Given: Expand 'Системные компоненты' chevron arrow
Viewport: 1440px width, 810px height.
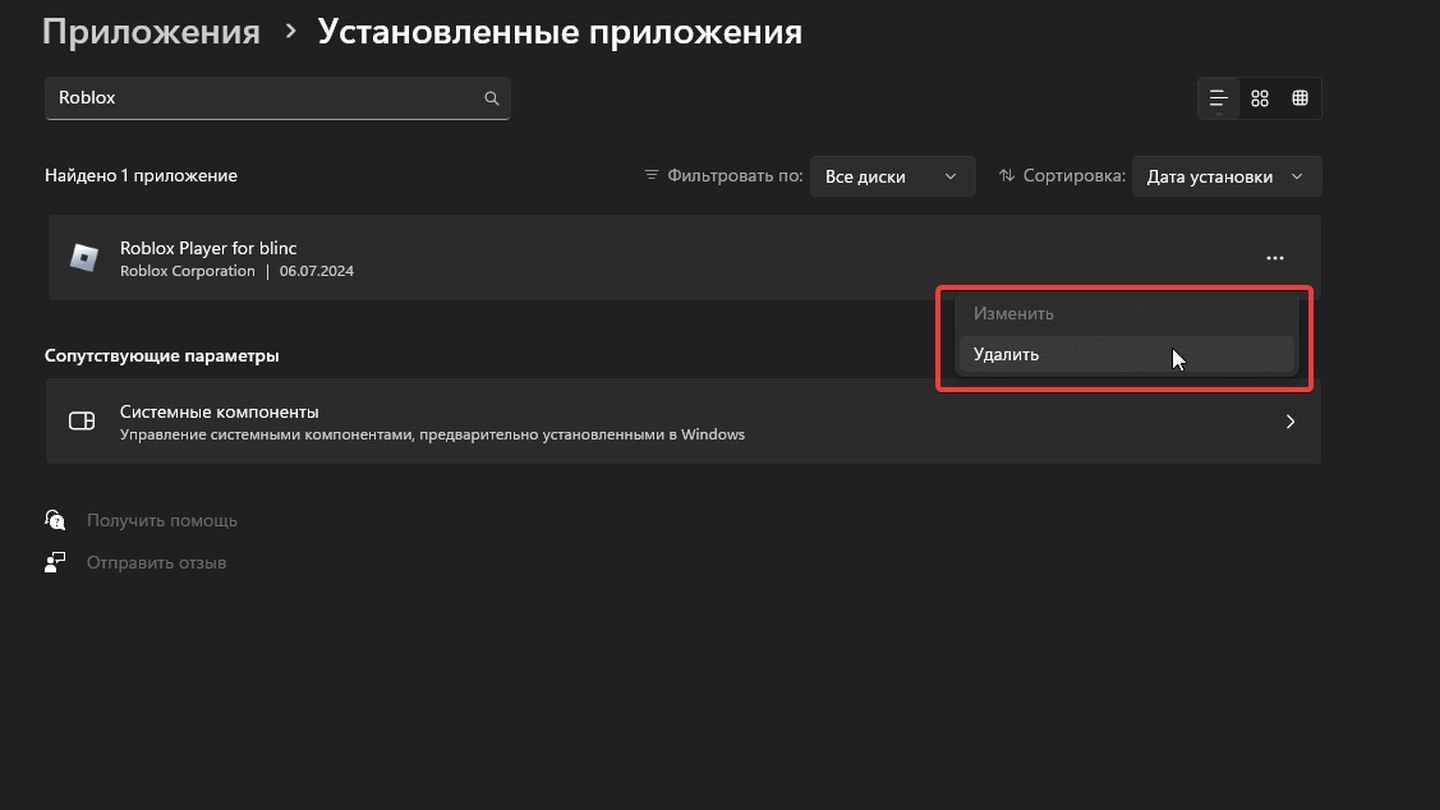Looking at the screenshot, I should click(x=1290, y=421).
